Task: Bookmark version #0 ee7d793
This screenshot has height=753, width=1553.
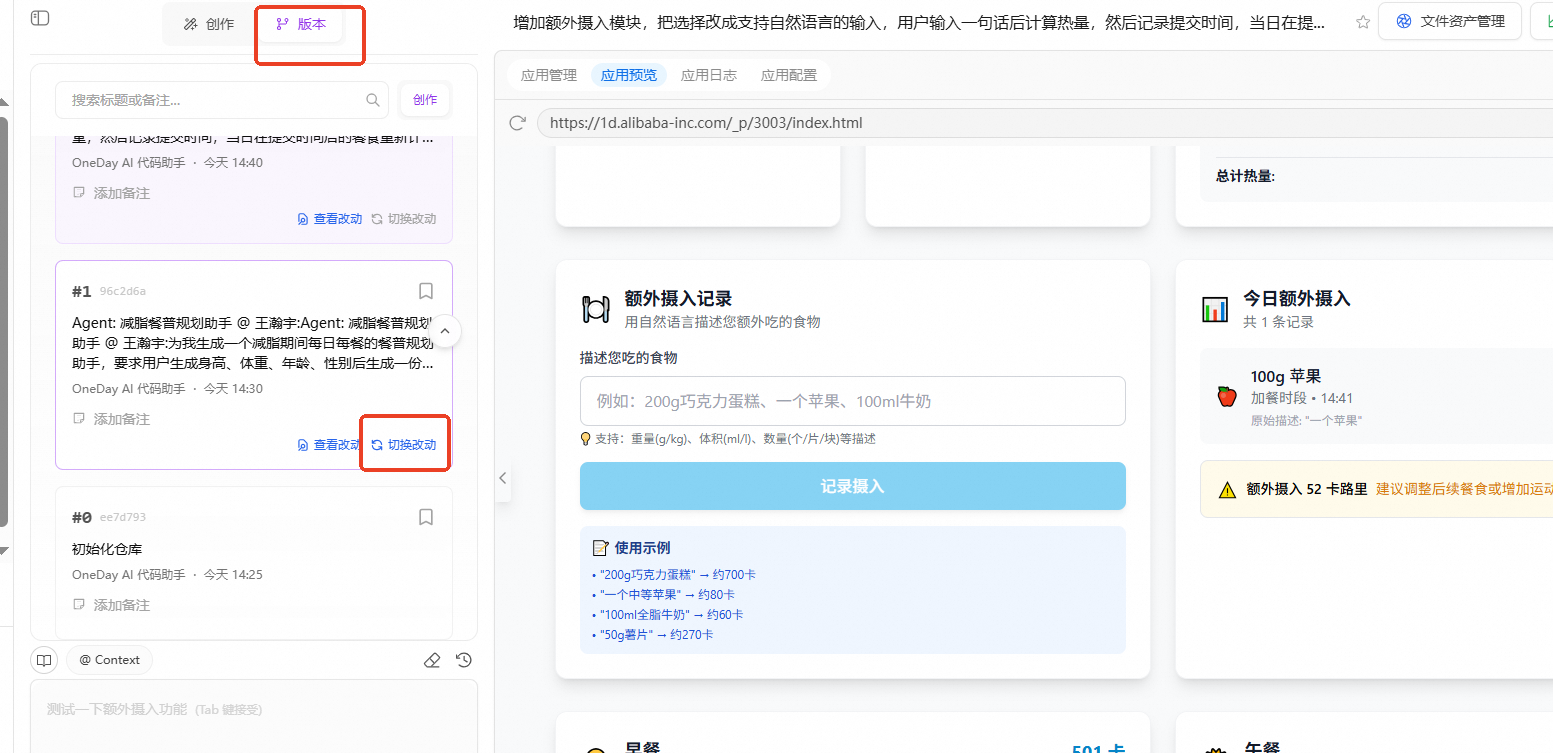Action: (426, 517)
